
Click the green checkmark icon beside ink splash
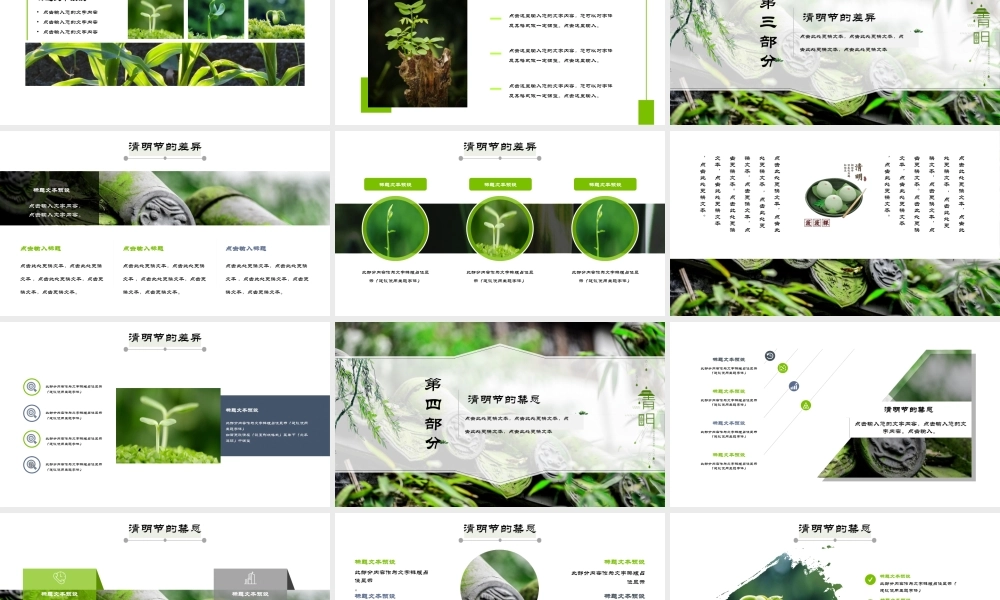coord(870,579)
